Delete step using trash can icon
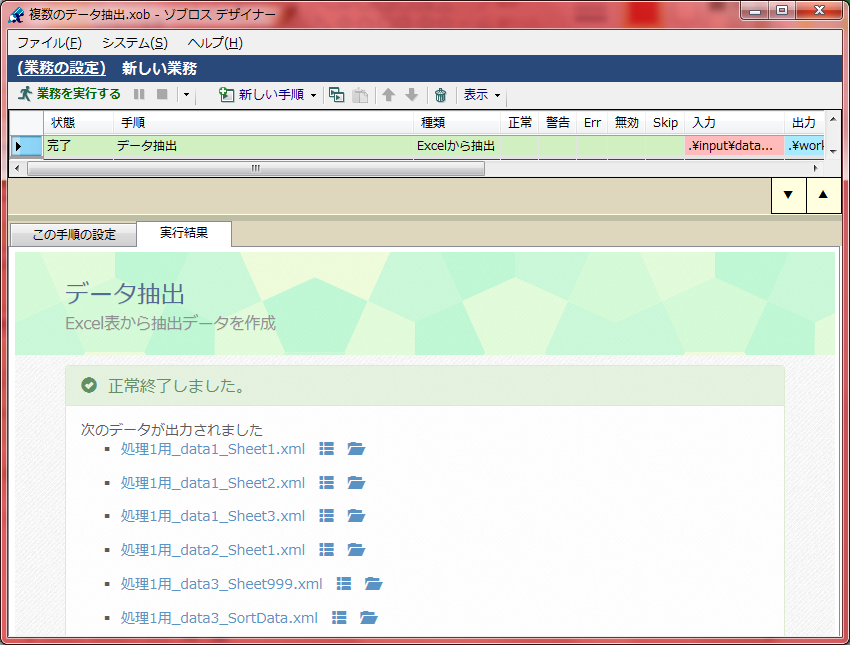Viewport: 850px width, 645px height. pyautogui.click(x=440, y=95)
